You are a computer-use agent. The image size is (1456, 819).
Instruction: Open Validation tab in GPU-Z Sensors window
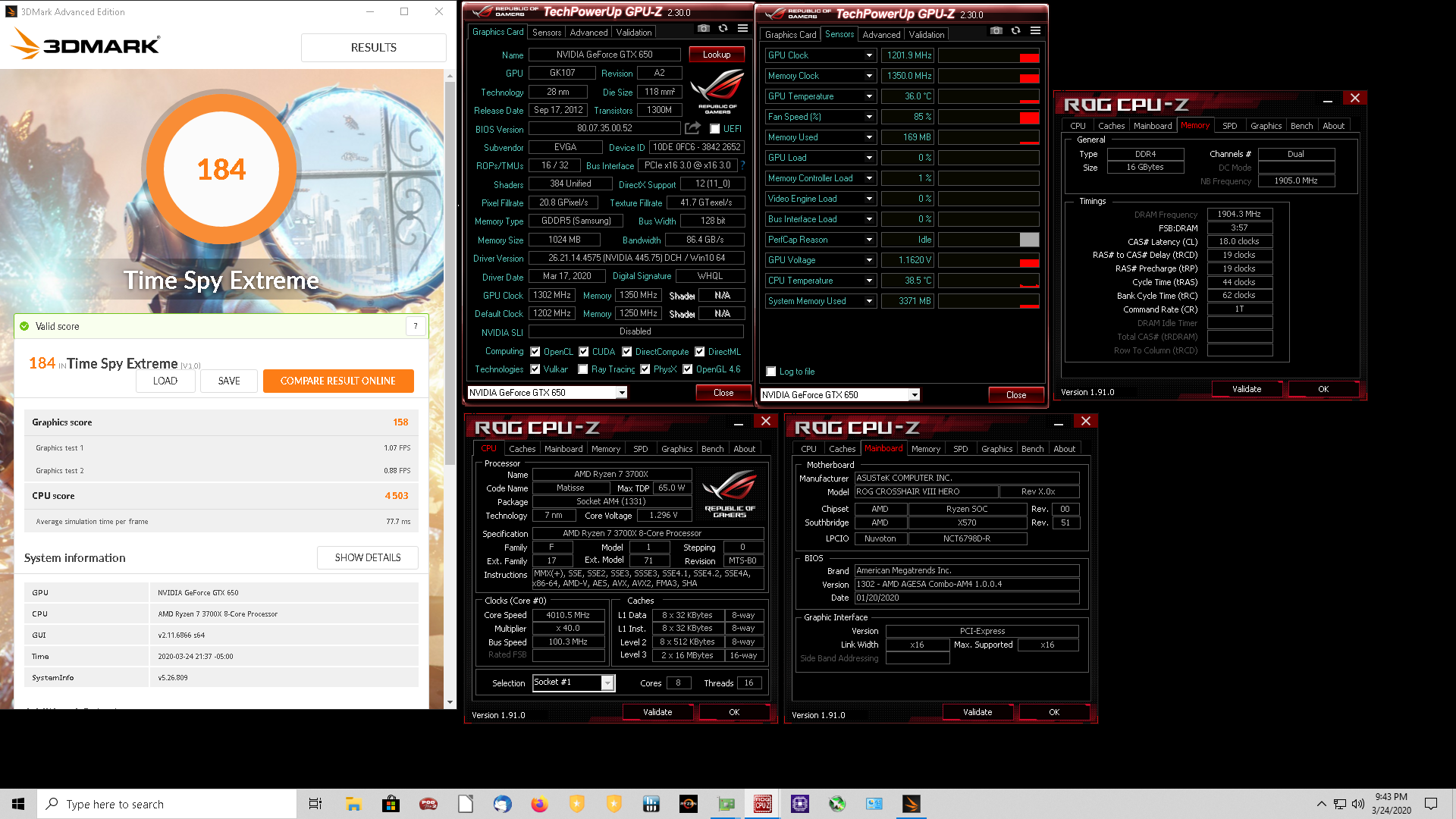pyautogui.click(x=927, y=35)
